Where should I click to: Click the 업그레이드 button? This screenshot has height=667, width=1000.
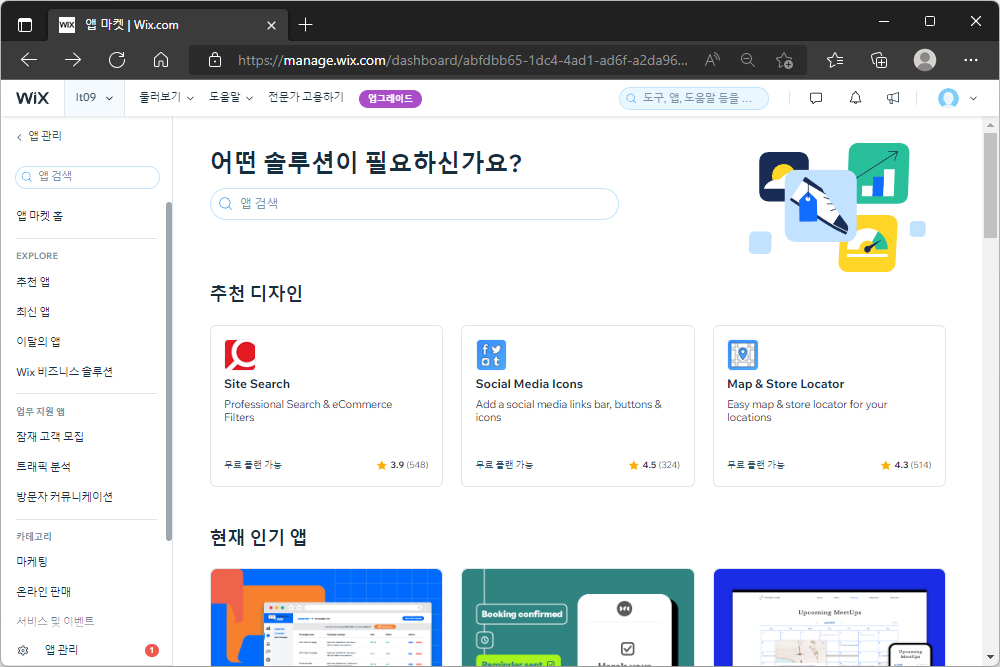(390, 98)
